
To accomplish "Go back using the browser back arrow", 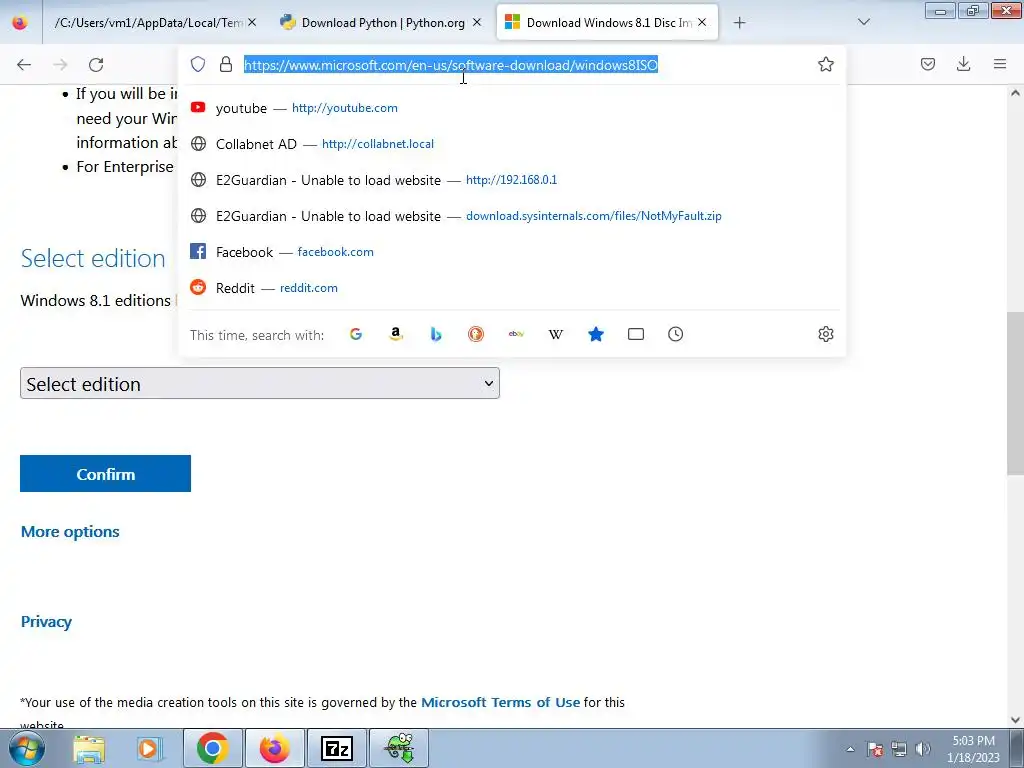I will point(24,65).
